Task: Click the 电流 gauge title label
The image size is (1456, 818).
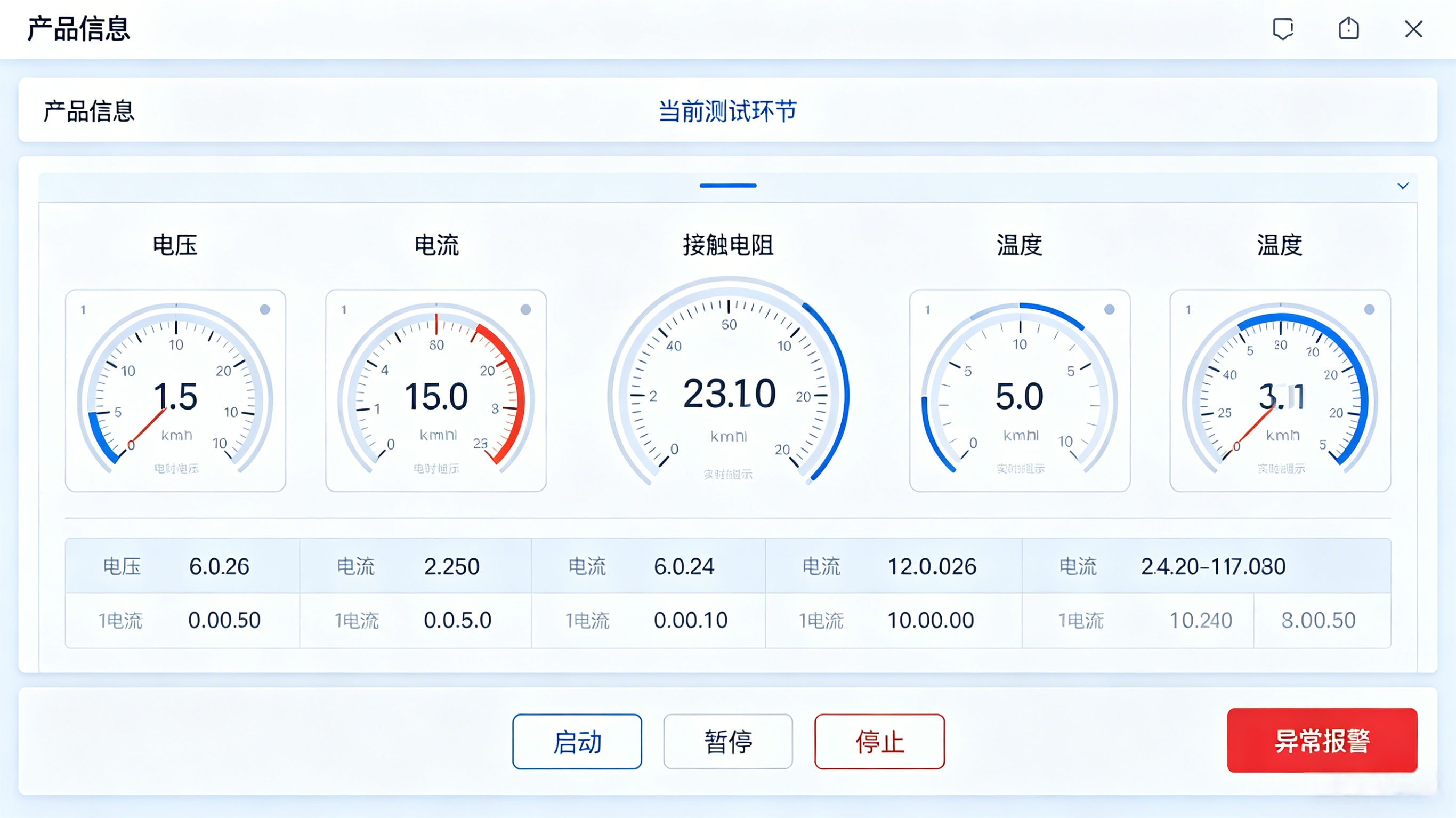Action: coord(436,245)
